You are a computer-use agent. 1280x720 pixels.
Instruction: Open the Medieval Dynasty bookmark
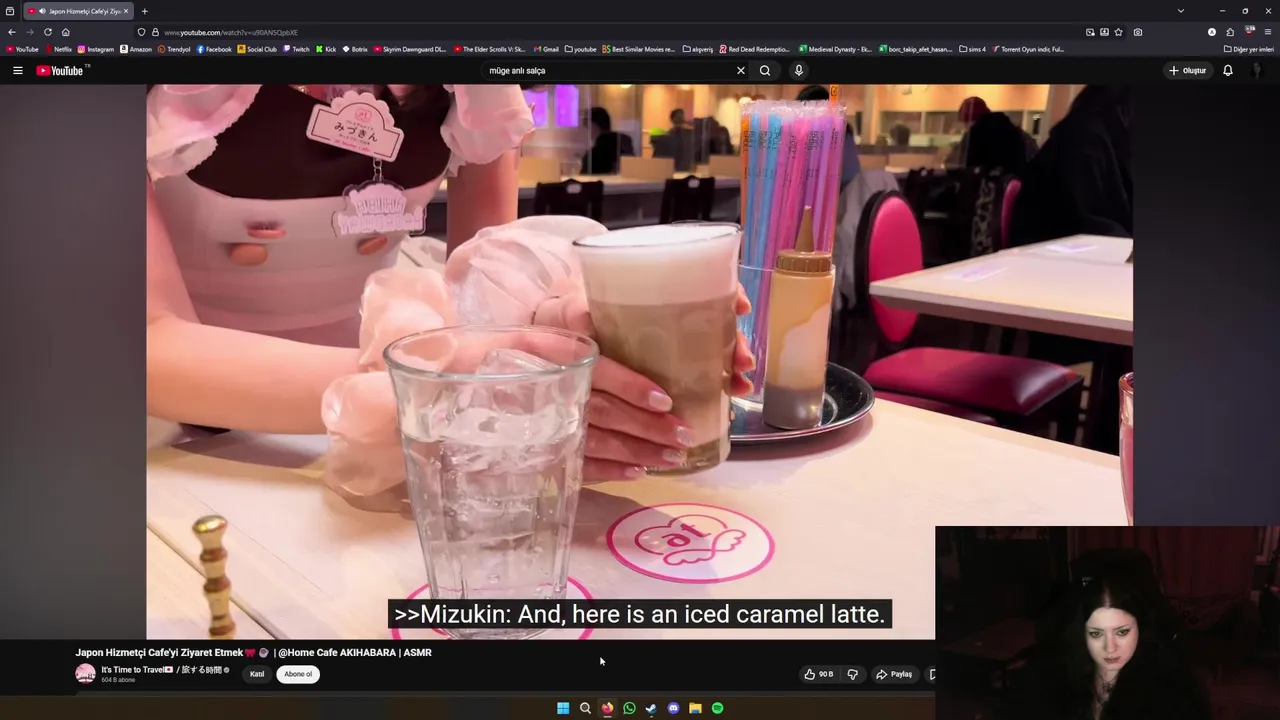[835, 49]
